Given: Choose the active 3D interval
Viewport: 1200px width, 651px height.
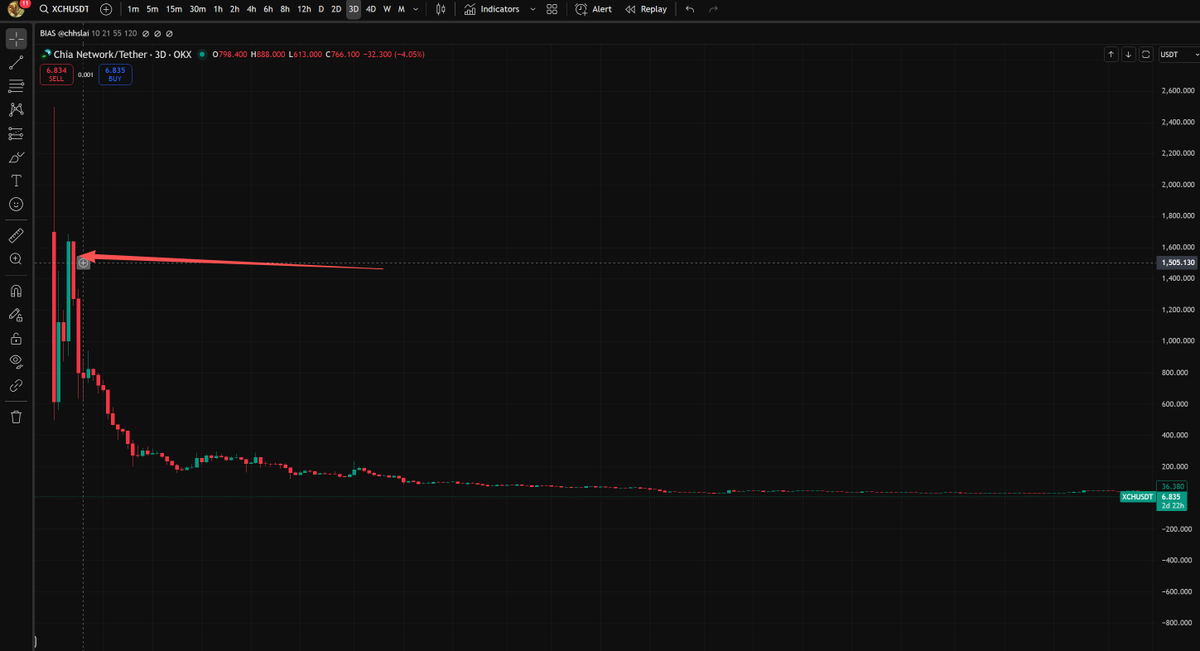Looking at the screenshot, I should click(353, 9).
